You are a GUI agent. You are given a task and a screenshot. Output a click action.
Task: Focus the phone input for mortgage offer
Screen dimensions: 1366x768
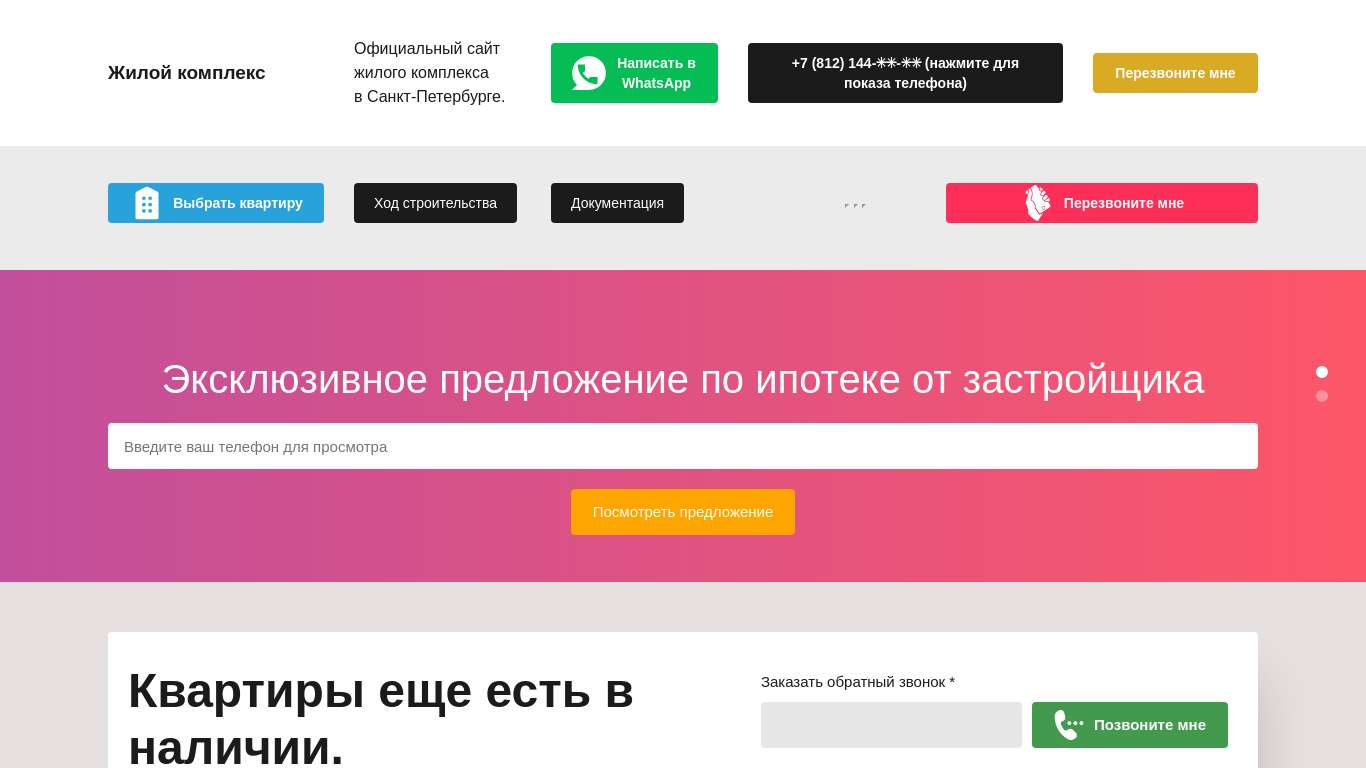click(683, 446)
